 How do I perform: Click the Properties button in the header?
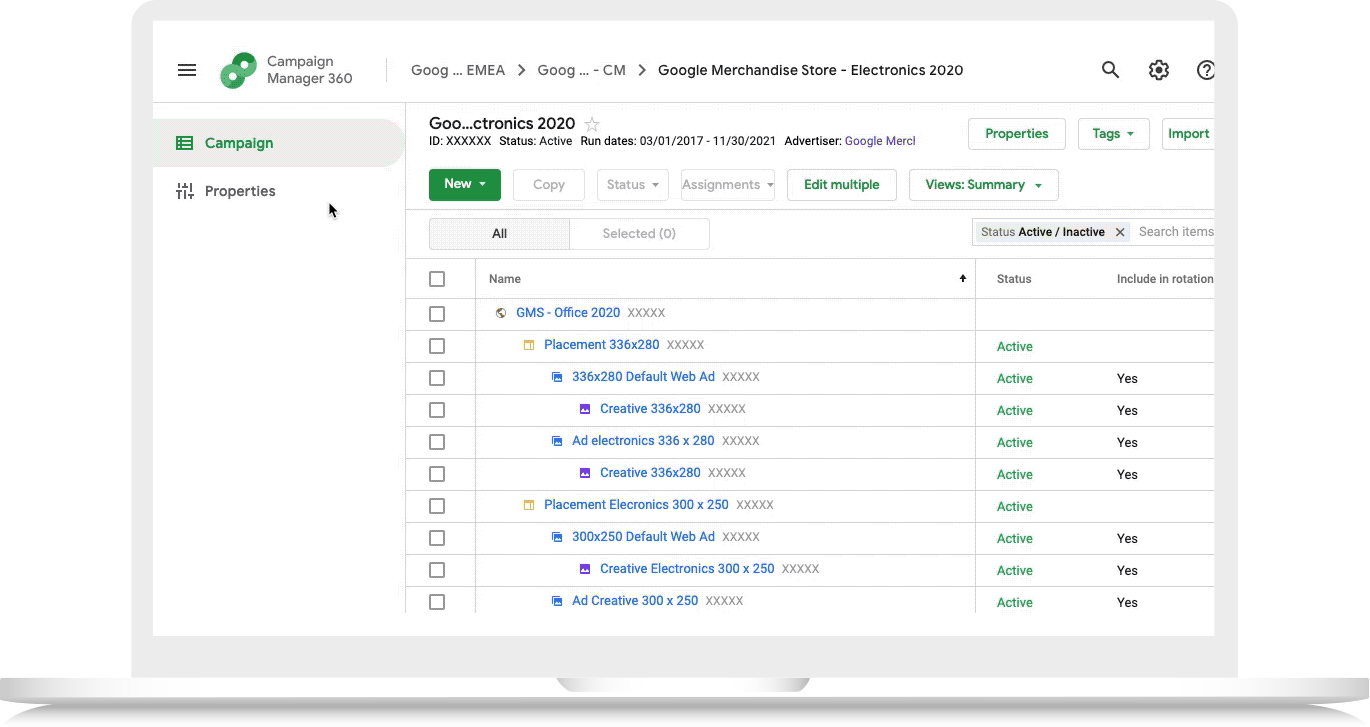[x=1017, y=134]
